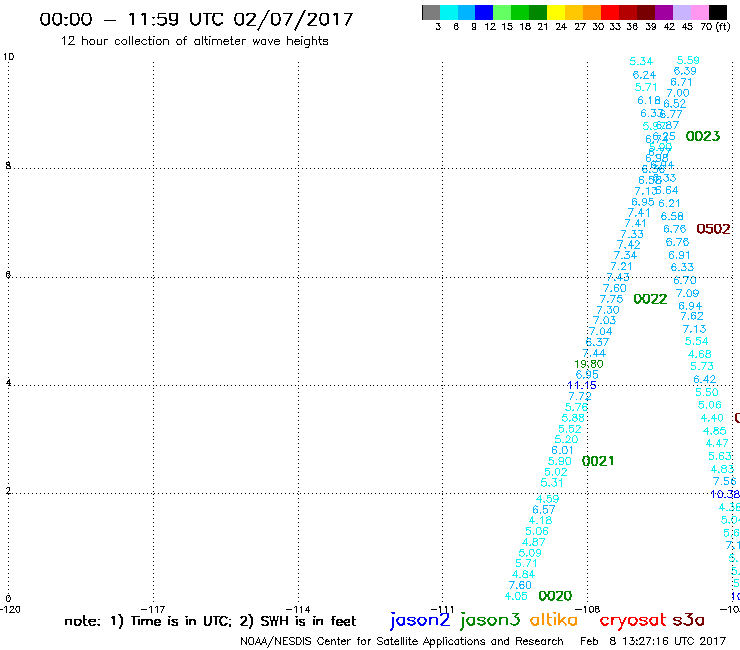Screen dimensions: 740x650
Task: Click the 5.59 value at the top right
Action: (x=688, y=60)
